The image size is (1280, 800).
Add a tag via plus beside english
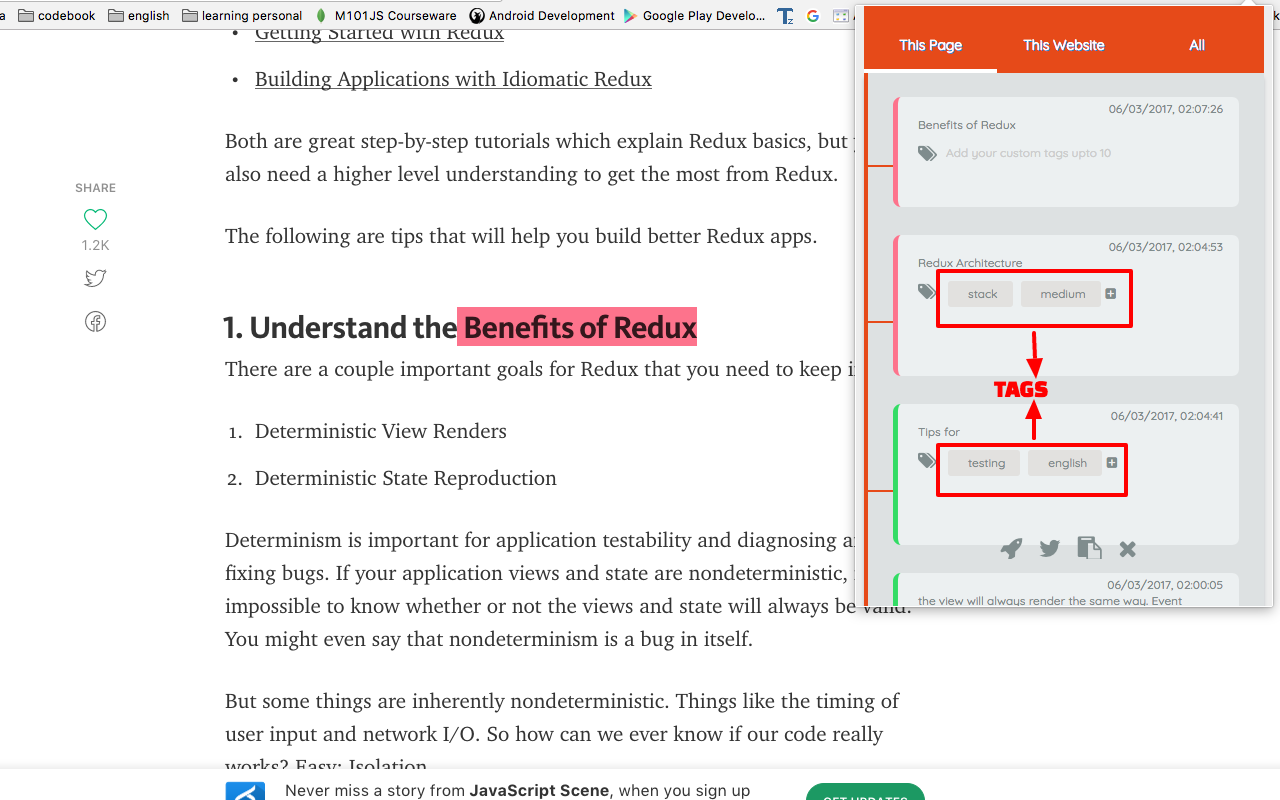[x=1112, y=462]
